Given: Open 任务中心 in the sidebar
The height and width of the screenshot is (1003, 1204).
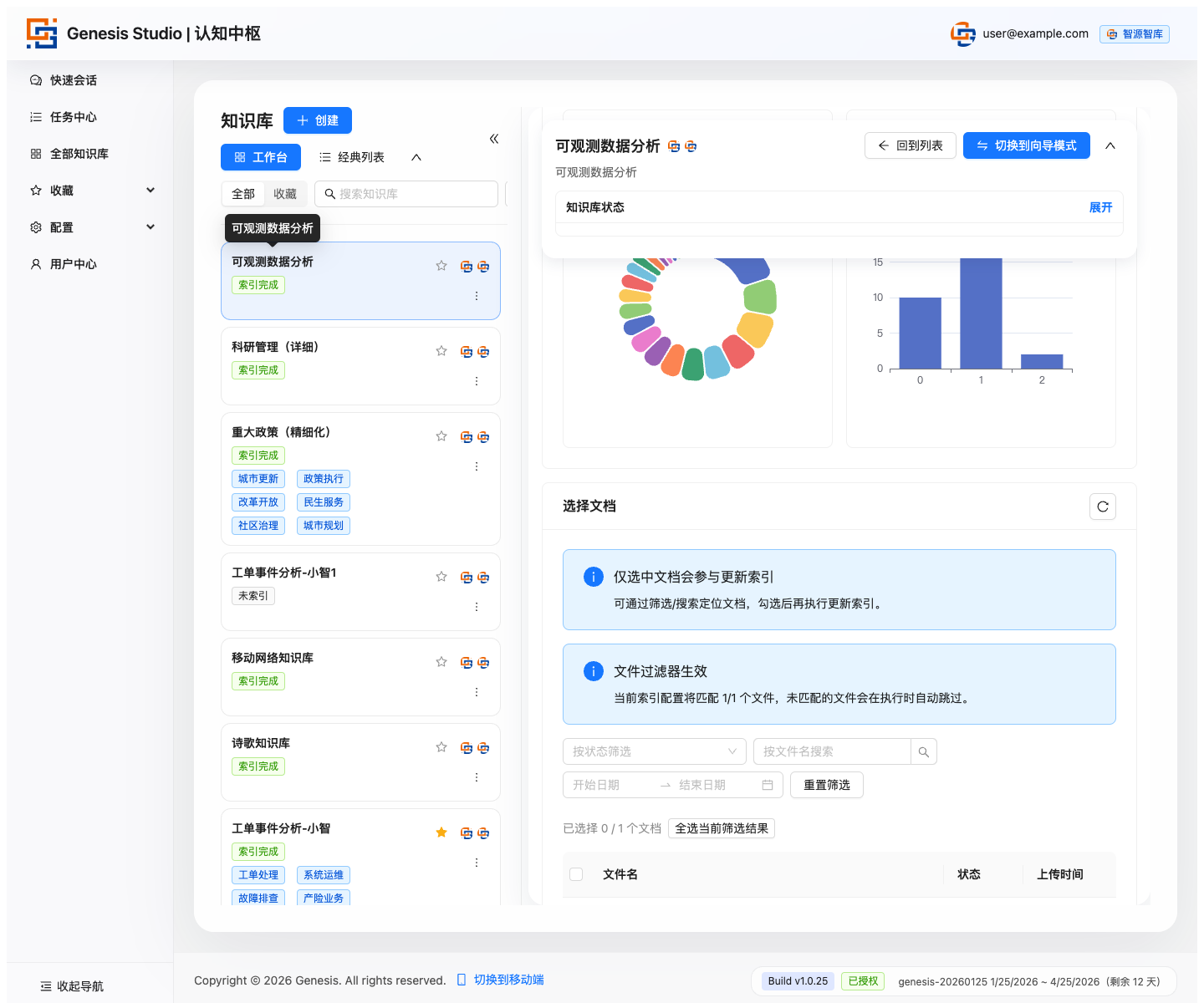Looking at the screenshot, I should (x=74, y=117).
